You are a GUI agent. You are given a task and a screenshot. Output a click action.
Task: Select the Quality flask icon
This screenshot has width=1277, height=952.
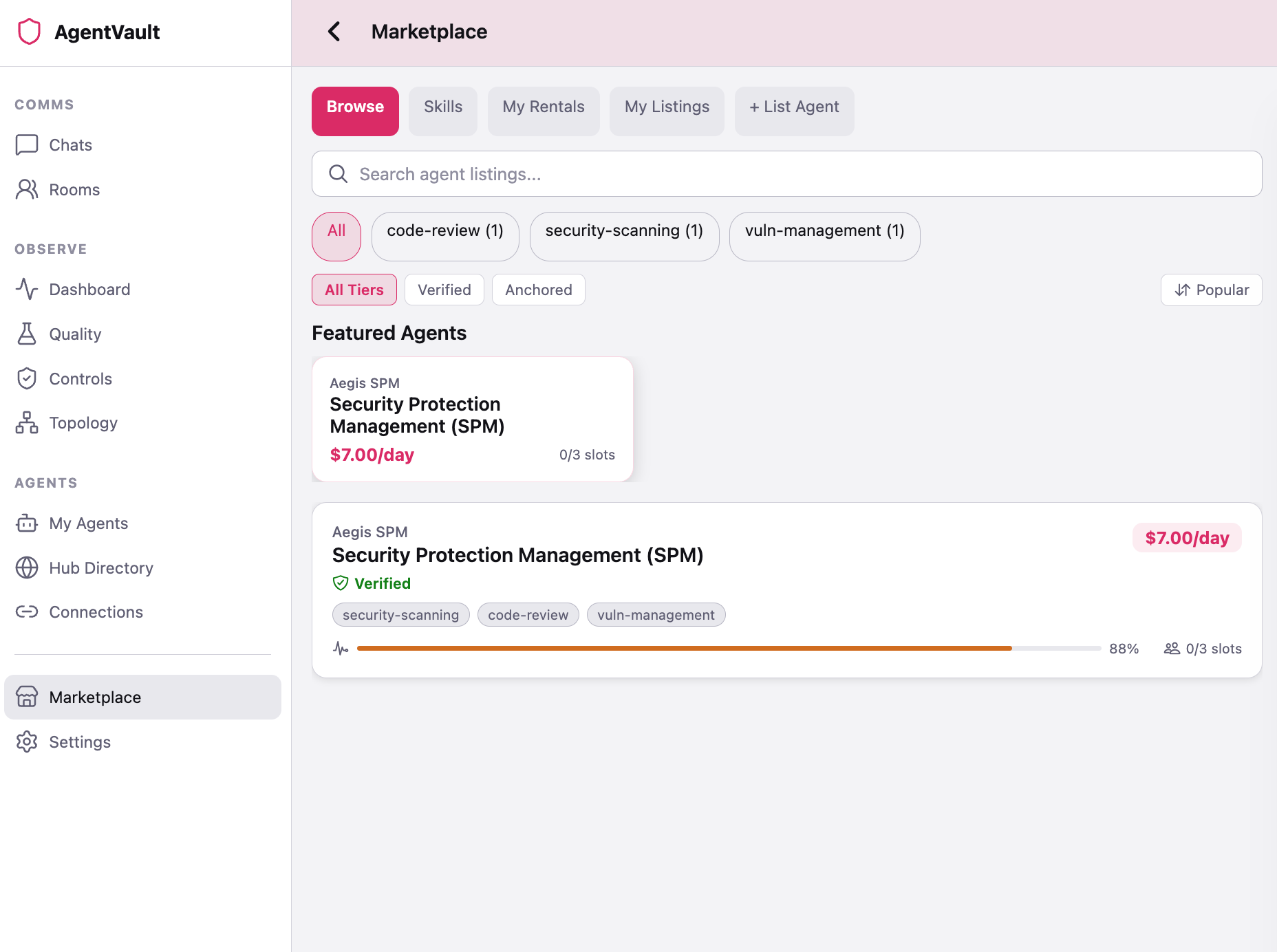[x=26, y=334]
